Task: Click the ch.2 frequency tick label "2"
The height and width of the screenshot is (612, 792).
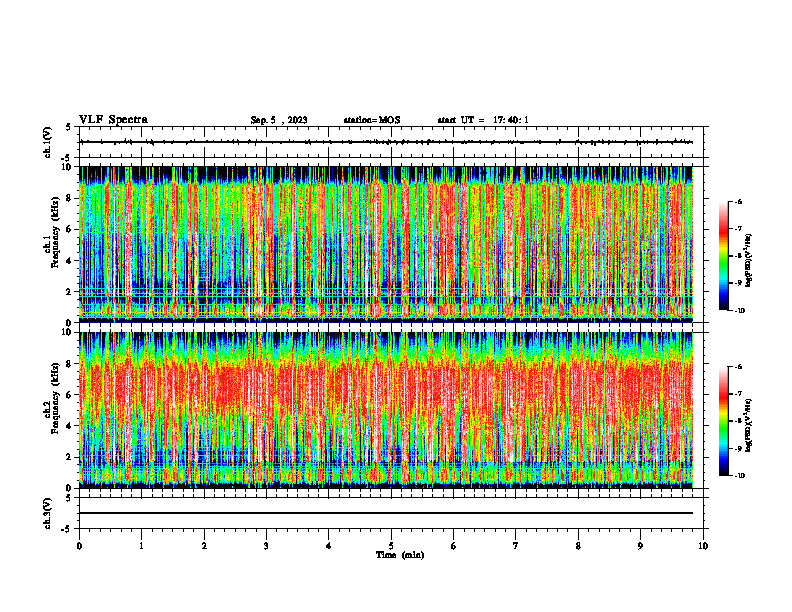Action: pos(70,457)
